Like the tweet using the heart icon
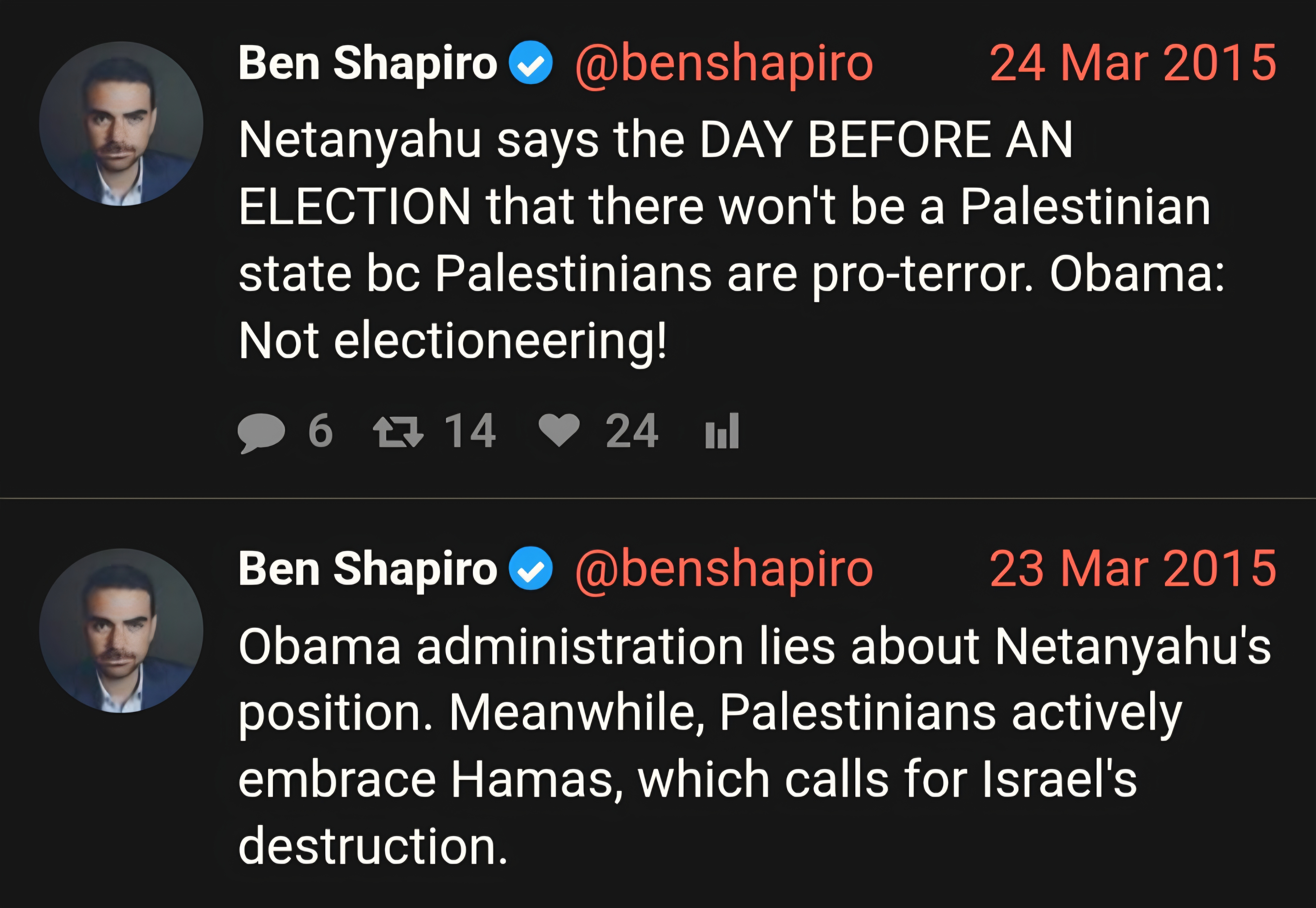 coord(559,430)
